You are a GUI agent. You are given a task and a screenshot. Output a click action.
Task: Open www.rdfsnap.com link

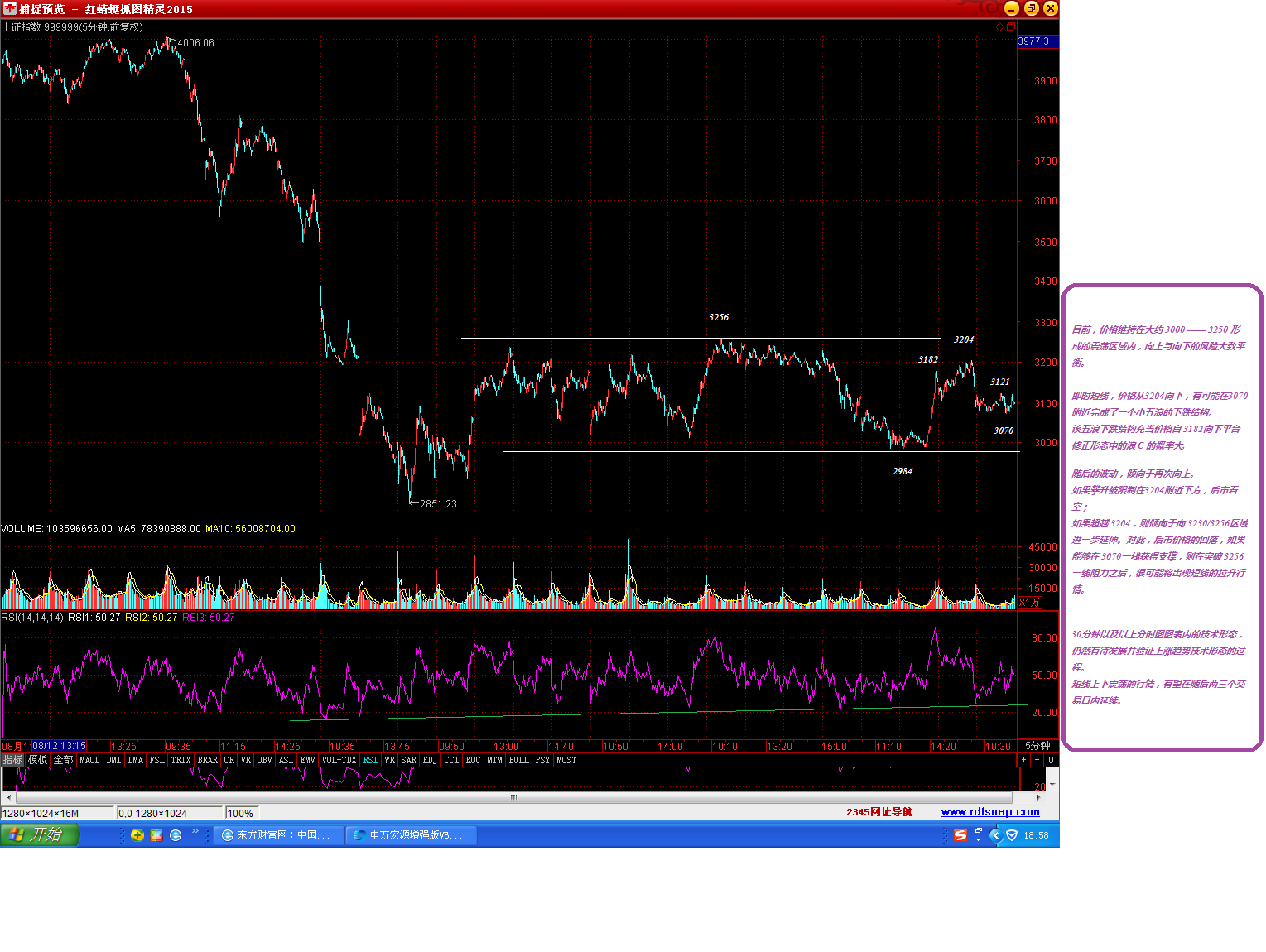990,812
